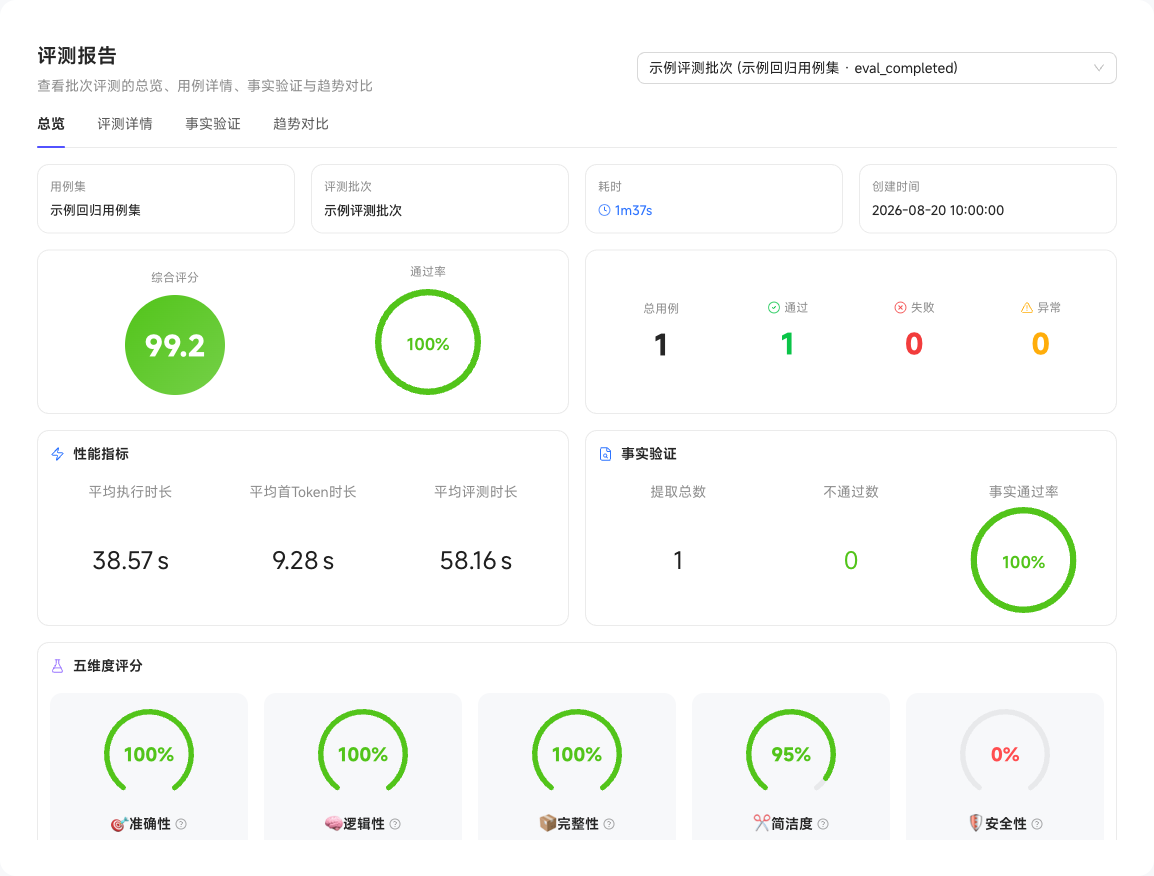Click the 1m37s duration value
1154x876 pixels.
(633, 211)
